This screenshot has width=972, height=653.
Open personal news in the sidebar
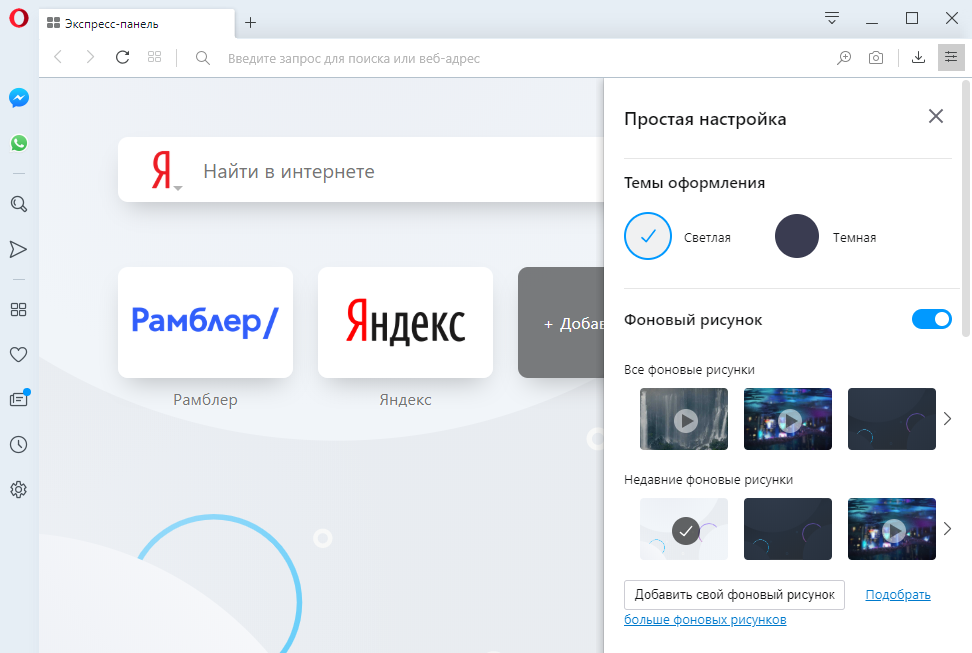[19, 398]
